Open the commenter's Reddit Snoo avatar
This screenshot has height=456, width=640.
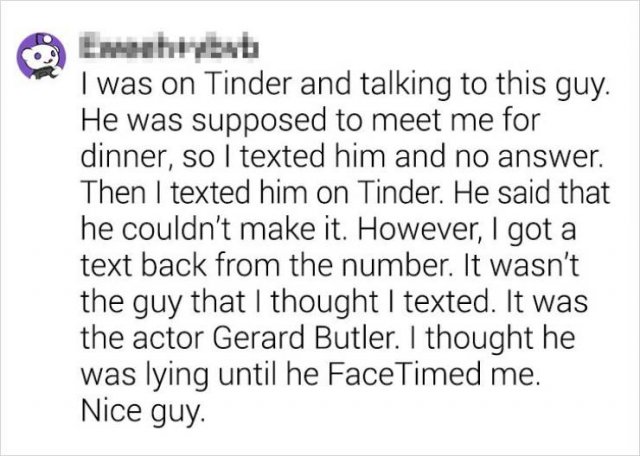41,56
